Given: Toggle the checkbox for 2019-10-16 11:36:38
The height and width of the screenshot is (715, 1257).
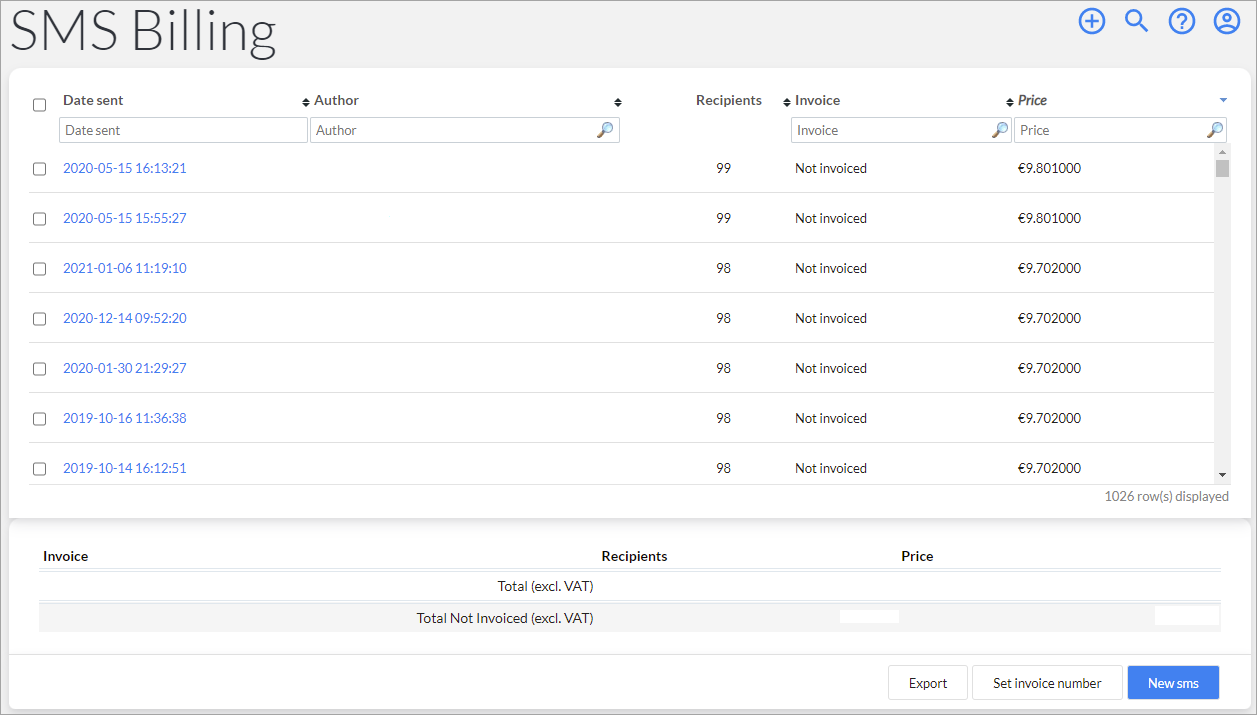Looking at the screenshot, I should pos(40,419).
